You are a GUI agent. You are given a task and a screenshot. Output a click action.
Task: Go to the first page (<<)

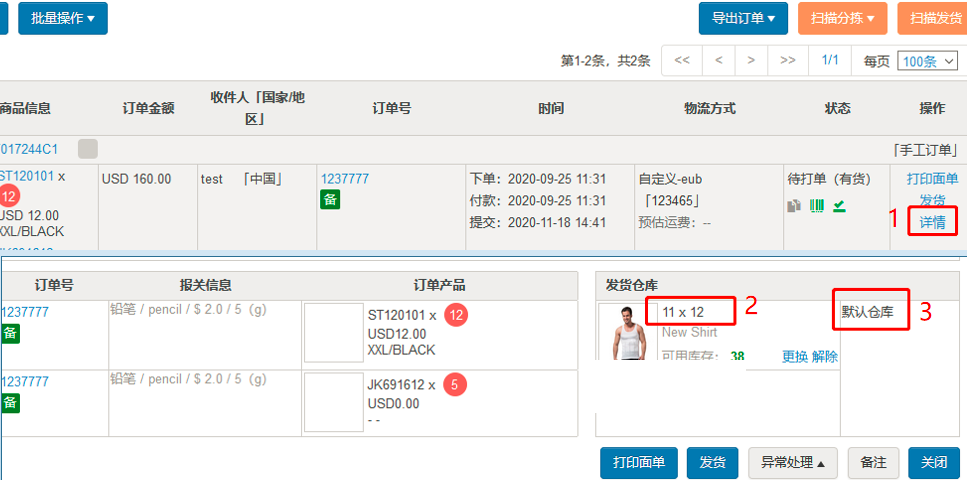[682, 60]
